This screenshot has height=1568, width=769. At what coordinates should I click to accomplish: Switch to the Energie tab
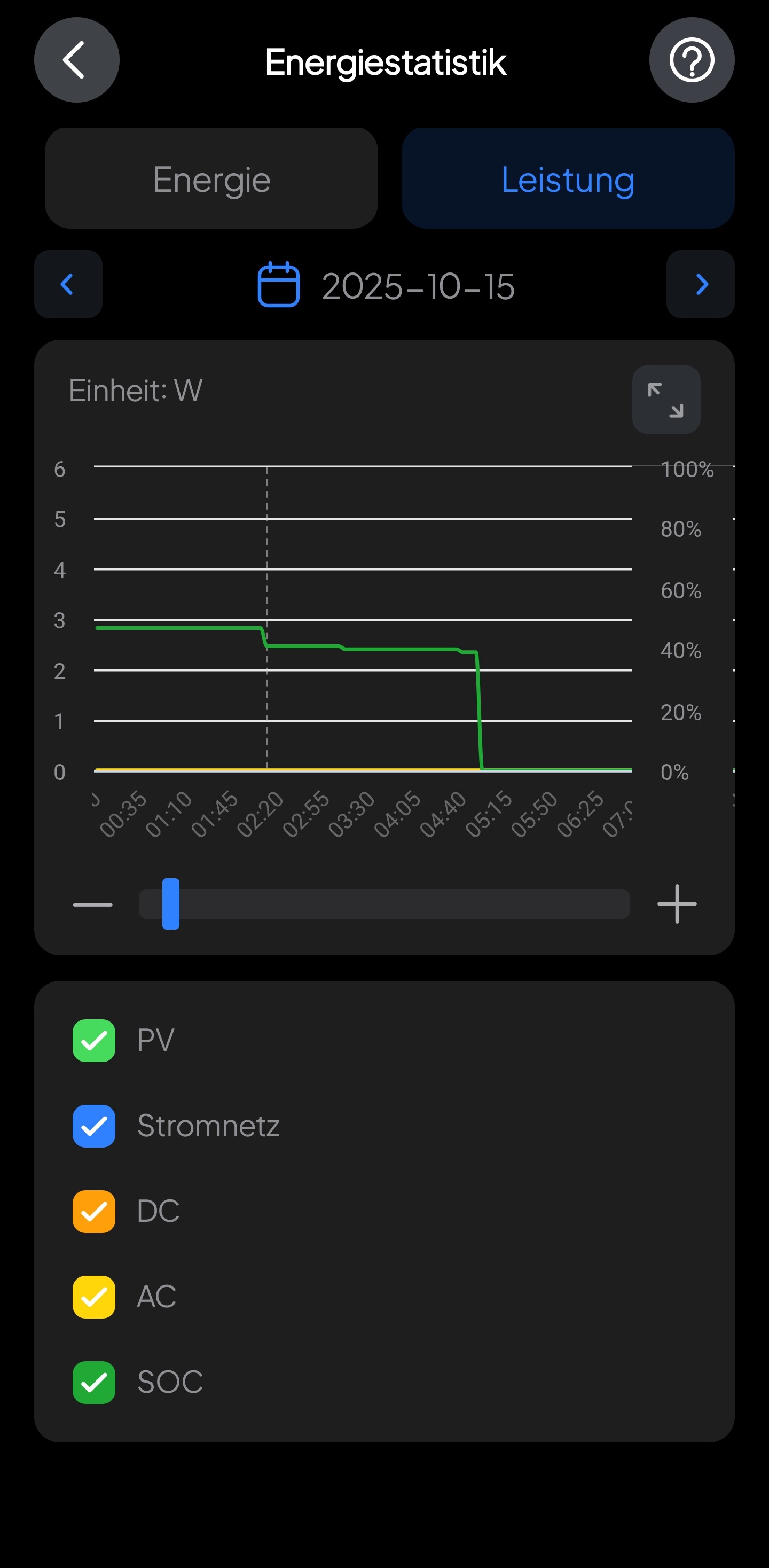[211, 178]
